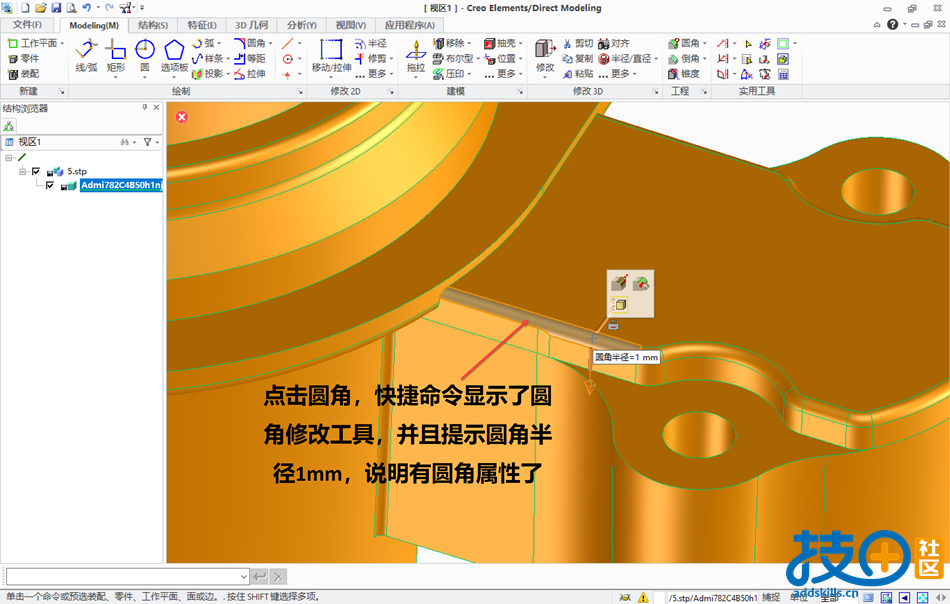The width and height of the screenshot is (950, 604).
Task: Collapse the ribbon with the caret icon
Action: (x=877, y=25)
